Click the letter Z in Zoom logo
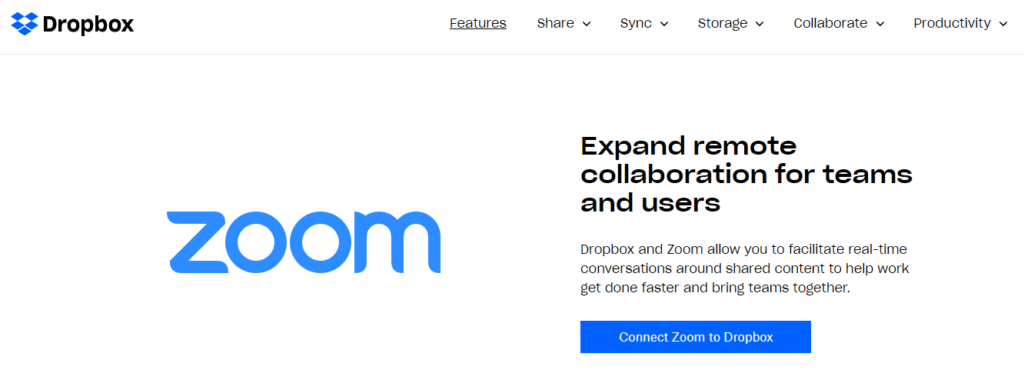Screen dimensions: 1024x380 pyautogui.click(x=197, y=242)
